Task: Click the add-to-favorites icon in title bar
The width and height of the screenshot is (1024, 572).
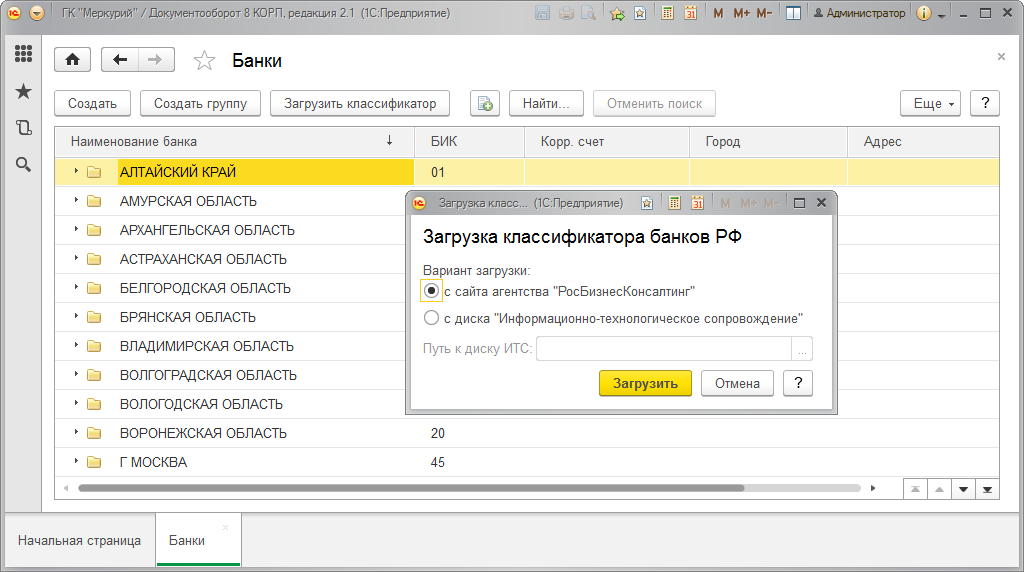Action: pos(616,13)
